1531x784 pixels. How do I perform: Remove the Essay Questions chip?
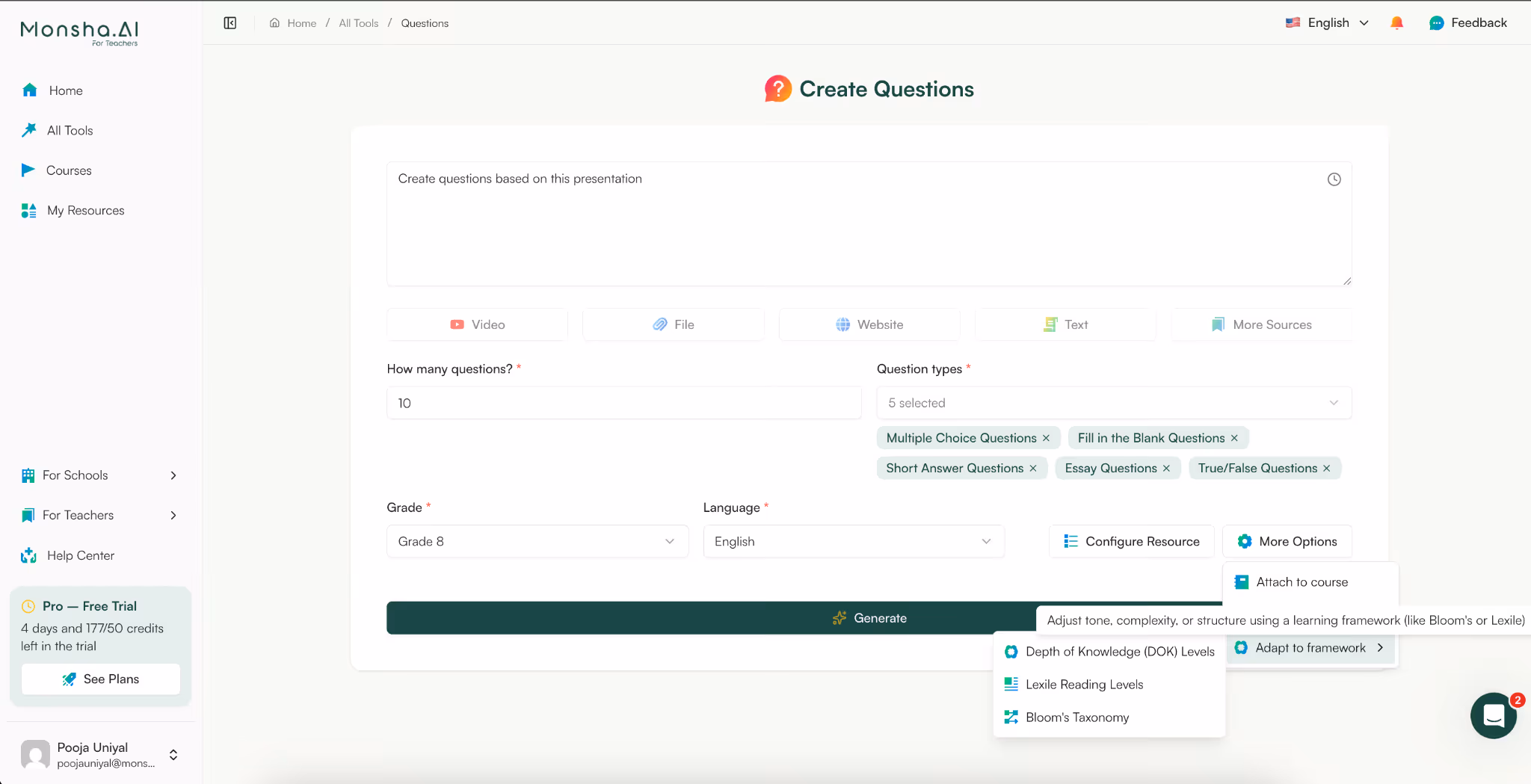click(1167, 468)
